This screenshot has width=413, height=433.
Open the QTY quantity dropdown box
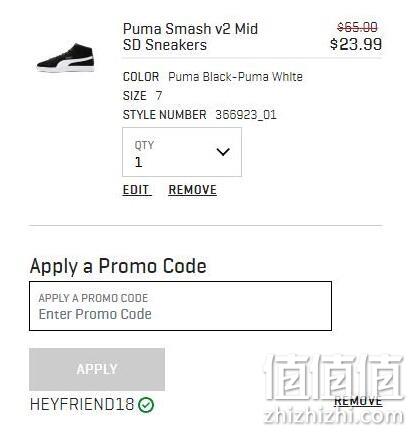click(182, 152)
